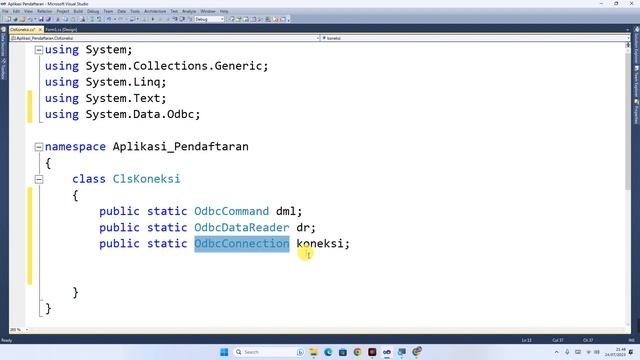Open Microsoft Store from the taskbar

(343, 352)
